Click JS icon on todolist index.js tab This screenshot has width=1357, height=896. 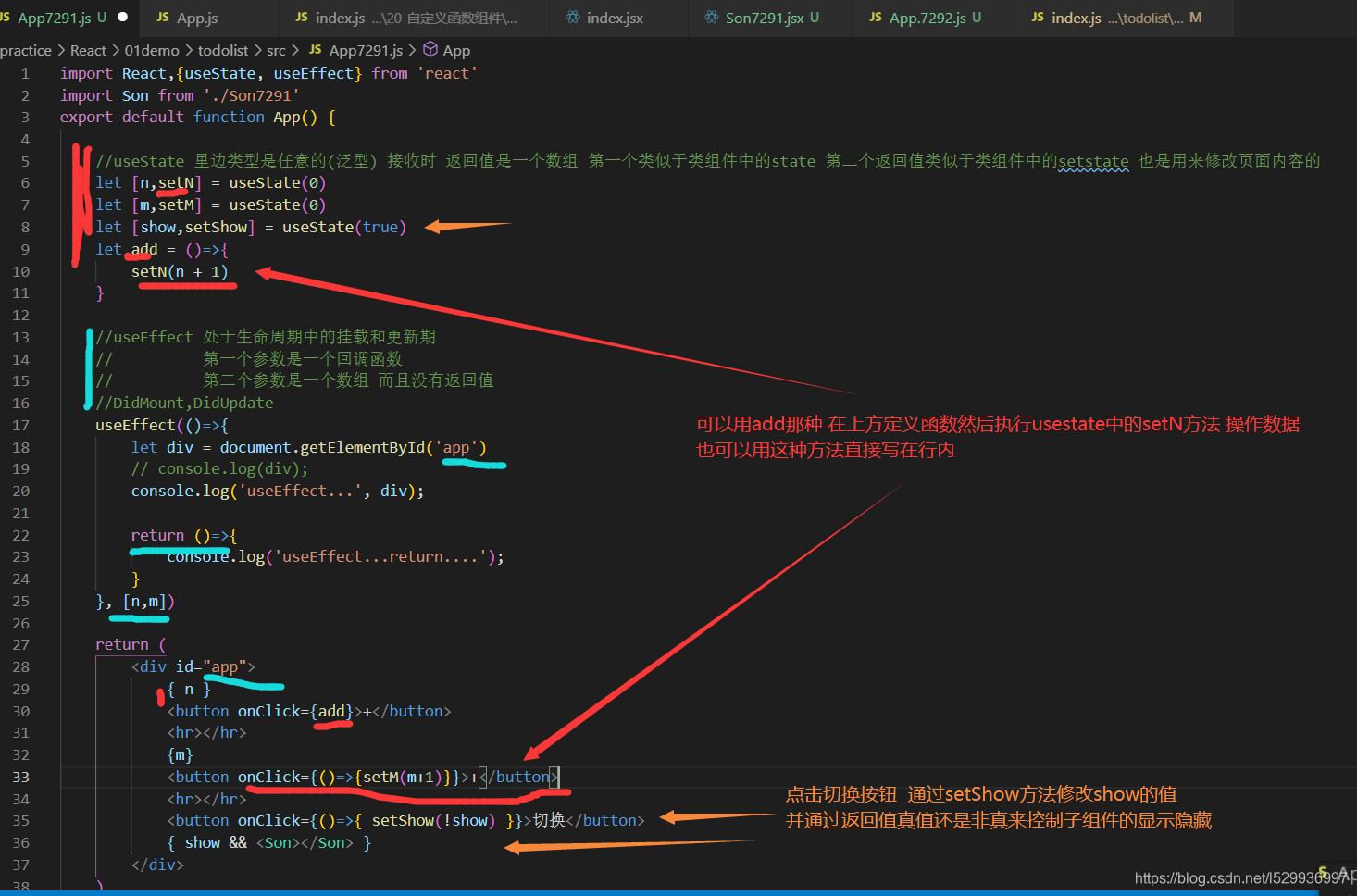[1038, 18]
